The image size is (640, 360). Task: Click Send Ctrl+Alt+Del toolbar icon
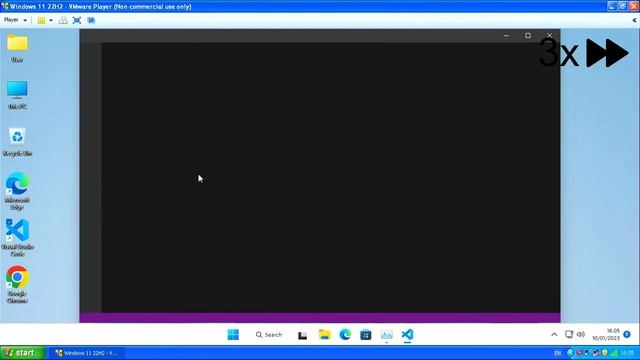pos(63,20)
